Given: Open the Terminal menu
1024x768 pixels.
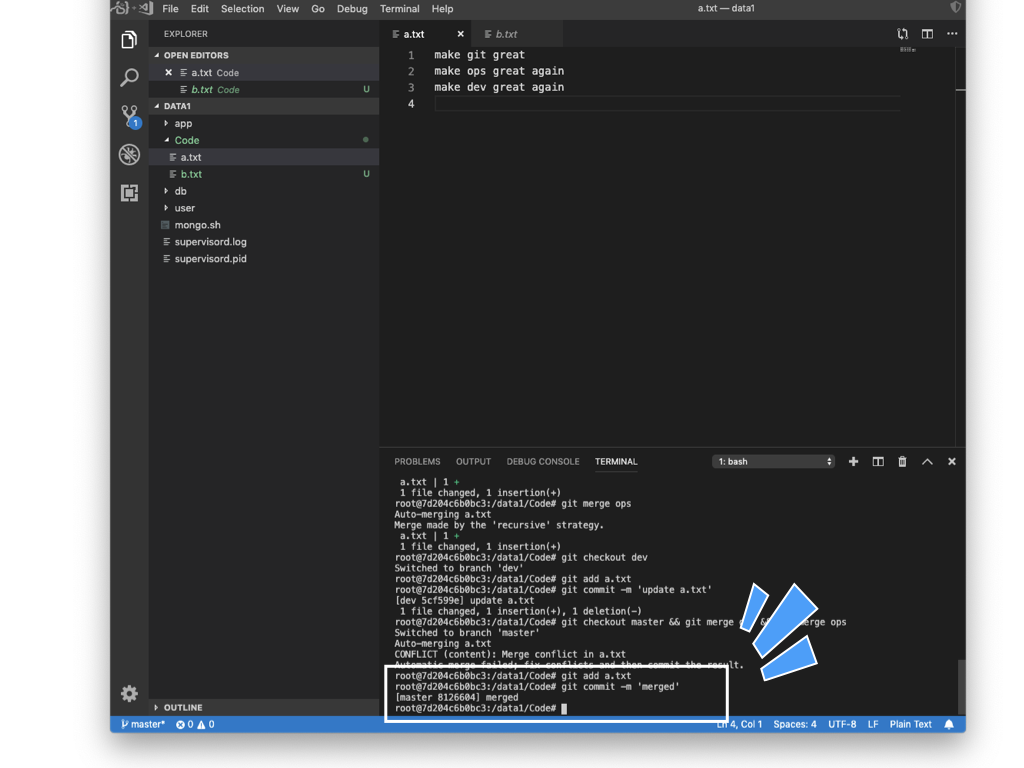Looking at the screenshot, I should 399,9.
